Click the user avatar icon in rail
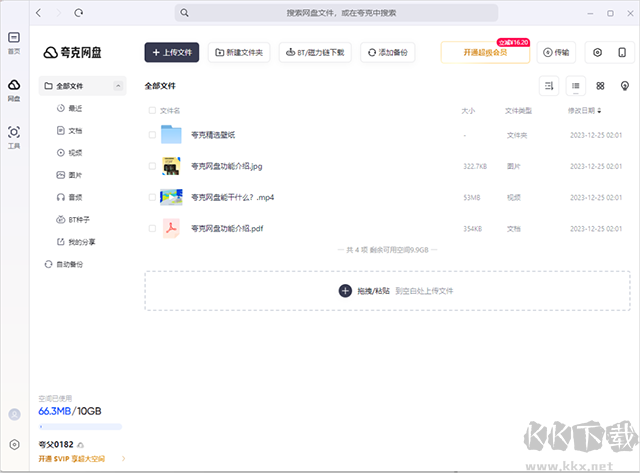Viewport: 640px width, 473px height. [14, 414]
